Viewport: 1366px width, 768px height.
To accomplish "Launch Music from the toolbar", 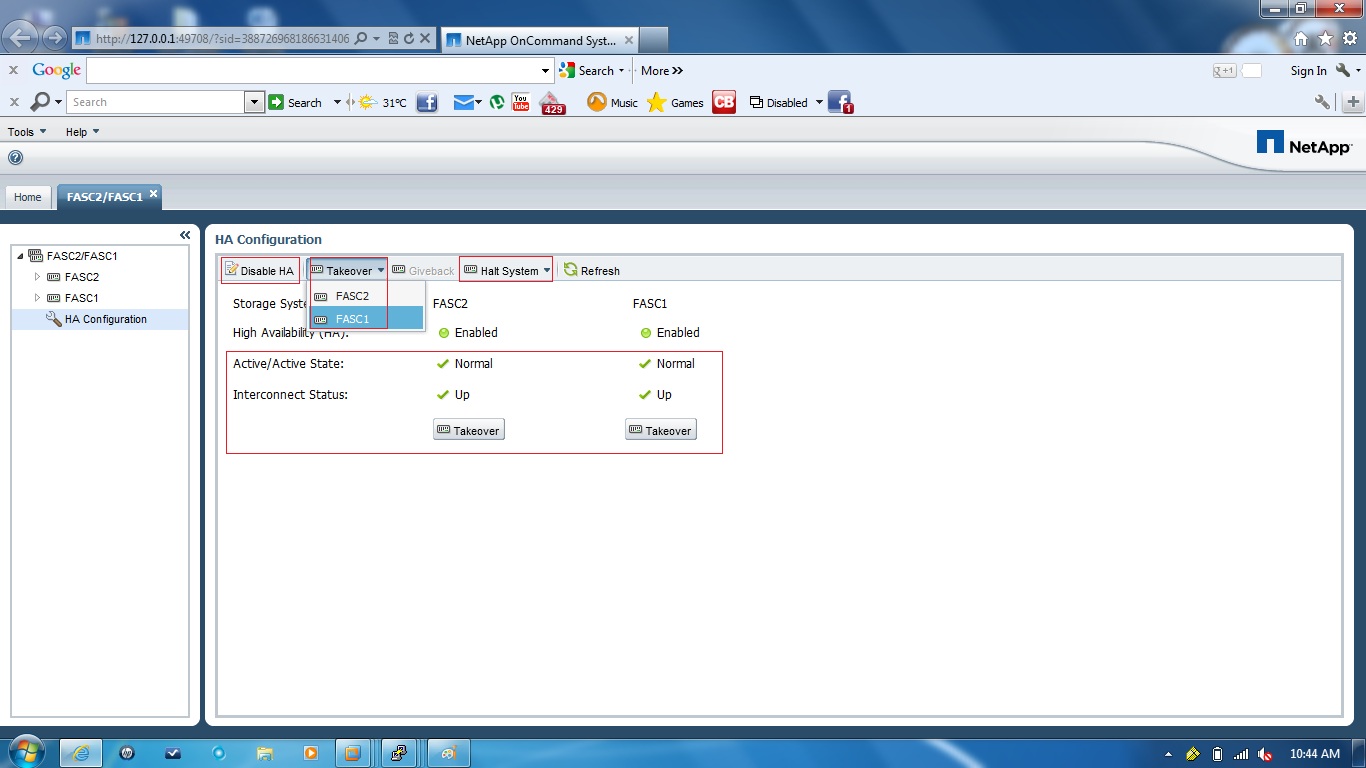I will (611, 101).
